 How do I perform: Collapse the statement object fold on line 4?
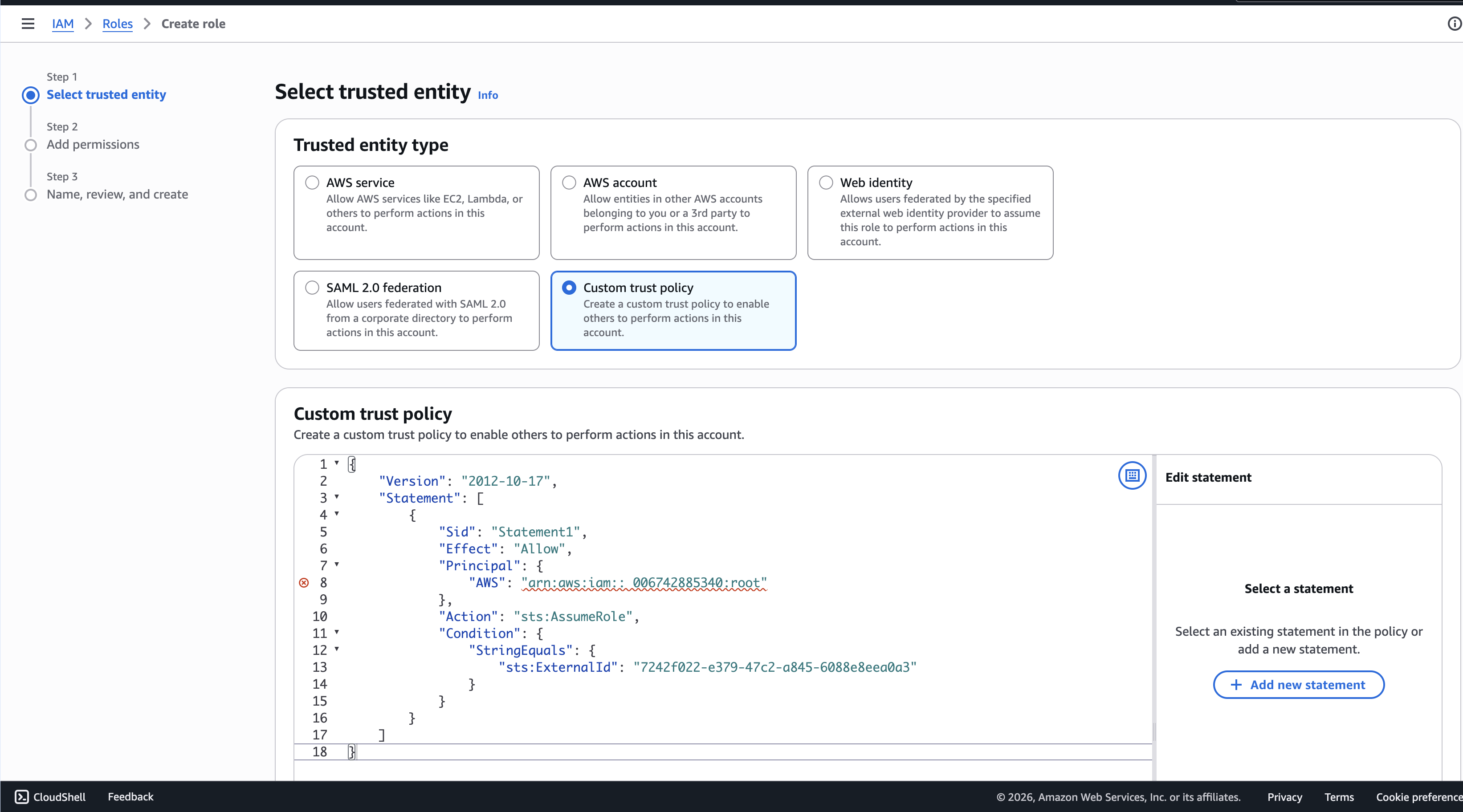tap(337, 514)
